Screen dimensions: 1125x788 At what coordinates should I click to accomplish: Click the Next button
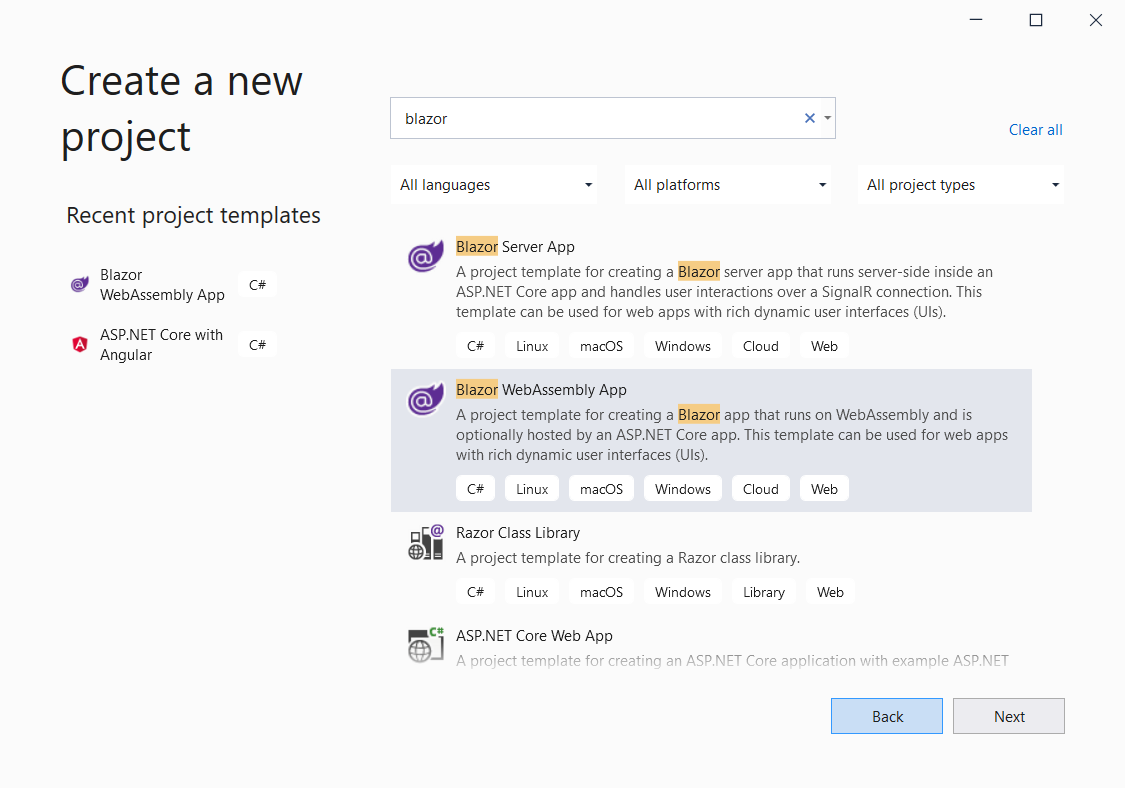click(1008, 716)
